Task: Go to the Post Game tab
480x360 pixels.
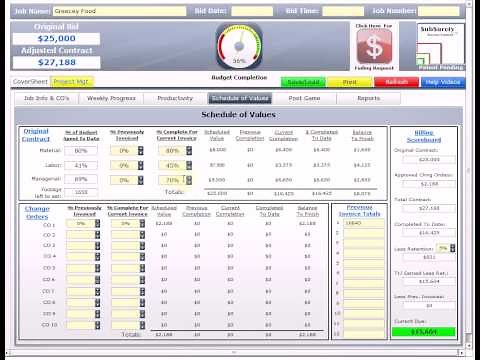Action: click(304, 98)
